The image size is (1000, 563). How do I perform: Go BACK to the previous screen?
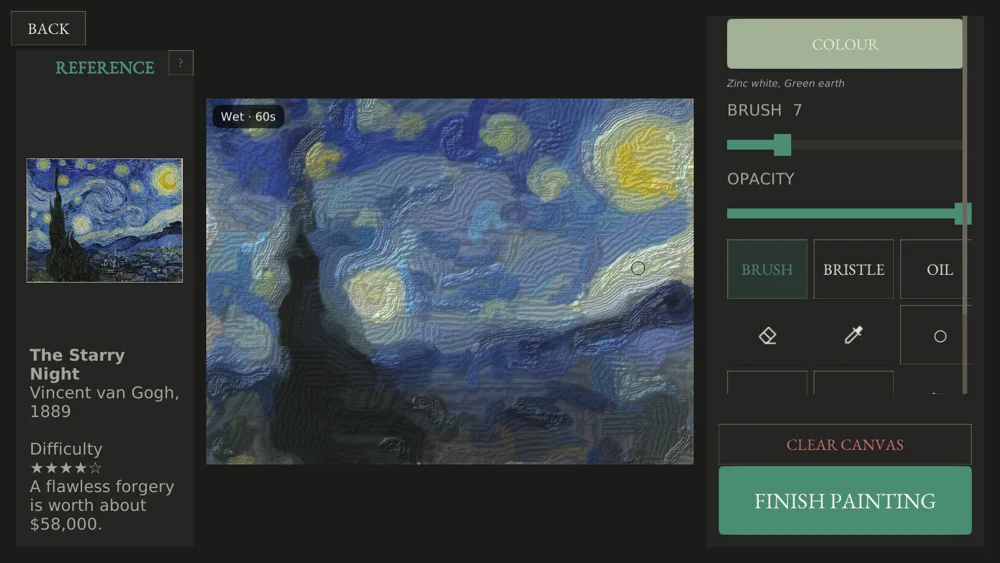click(x=48, y=29)
